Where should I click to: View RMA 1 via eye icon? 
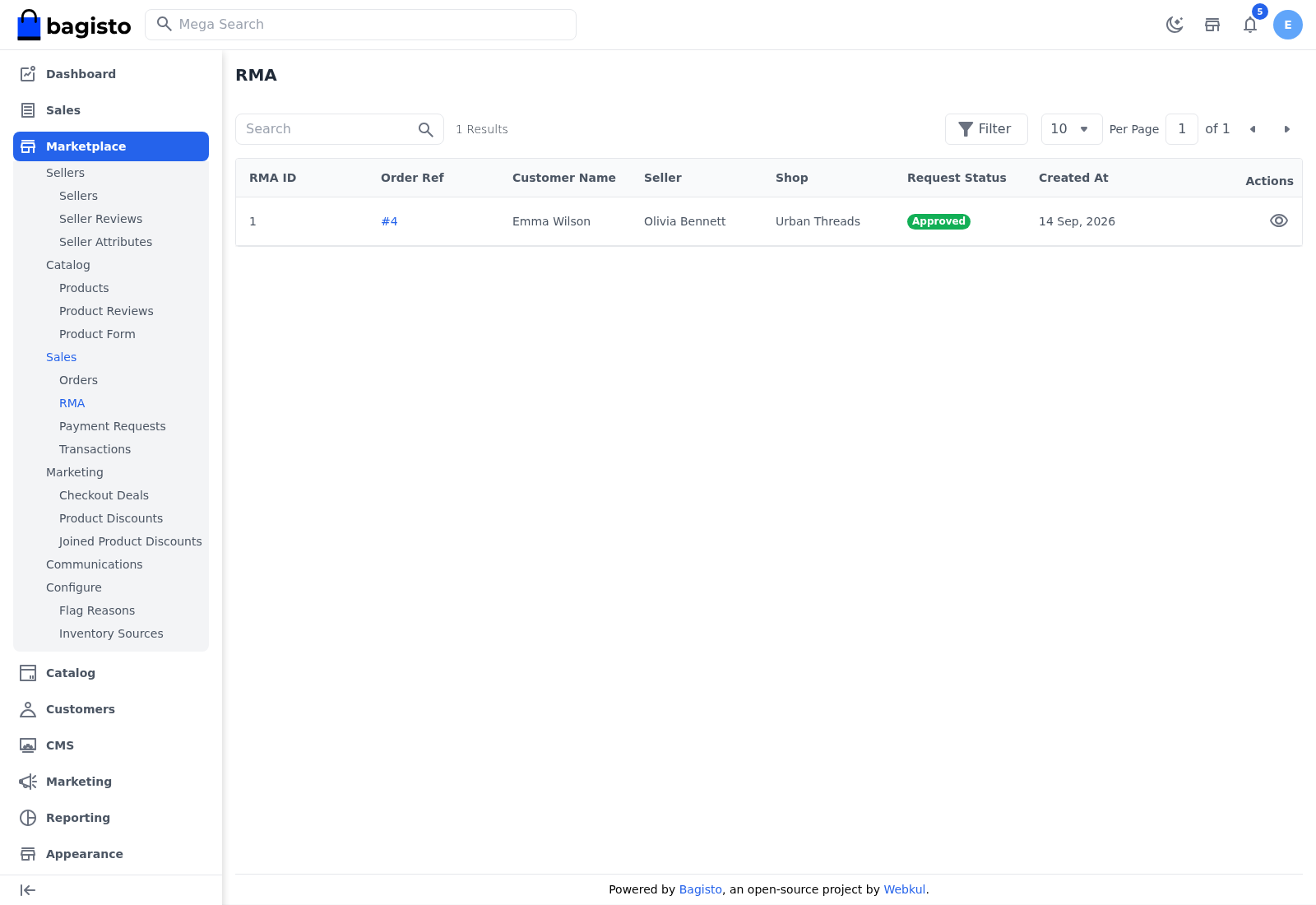(1279, 220)
